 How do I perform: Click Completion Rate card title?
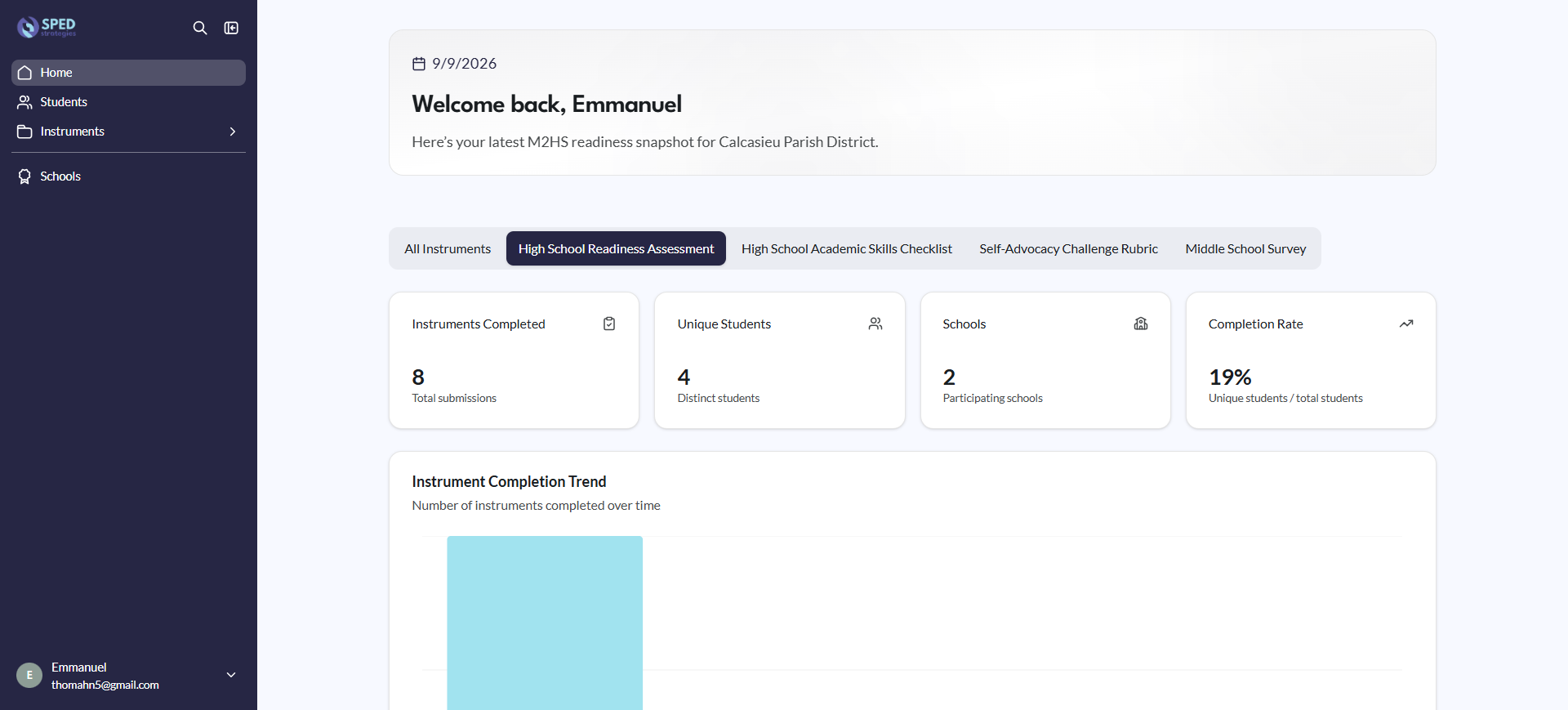click(1255, 324)
